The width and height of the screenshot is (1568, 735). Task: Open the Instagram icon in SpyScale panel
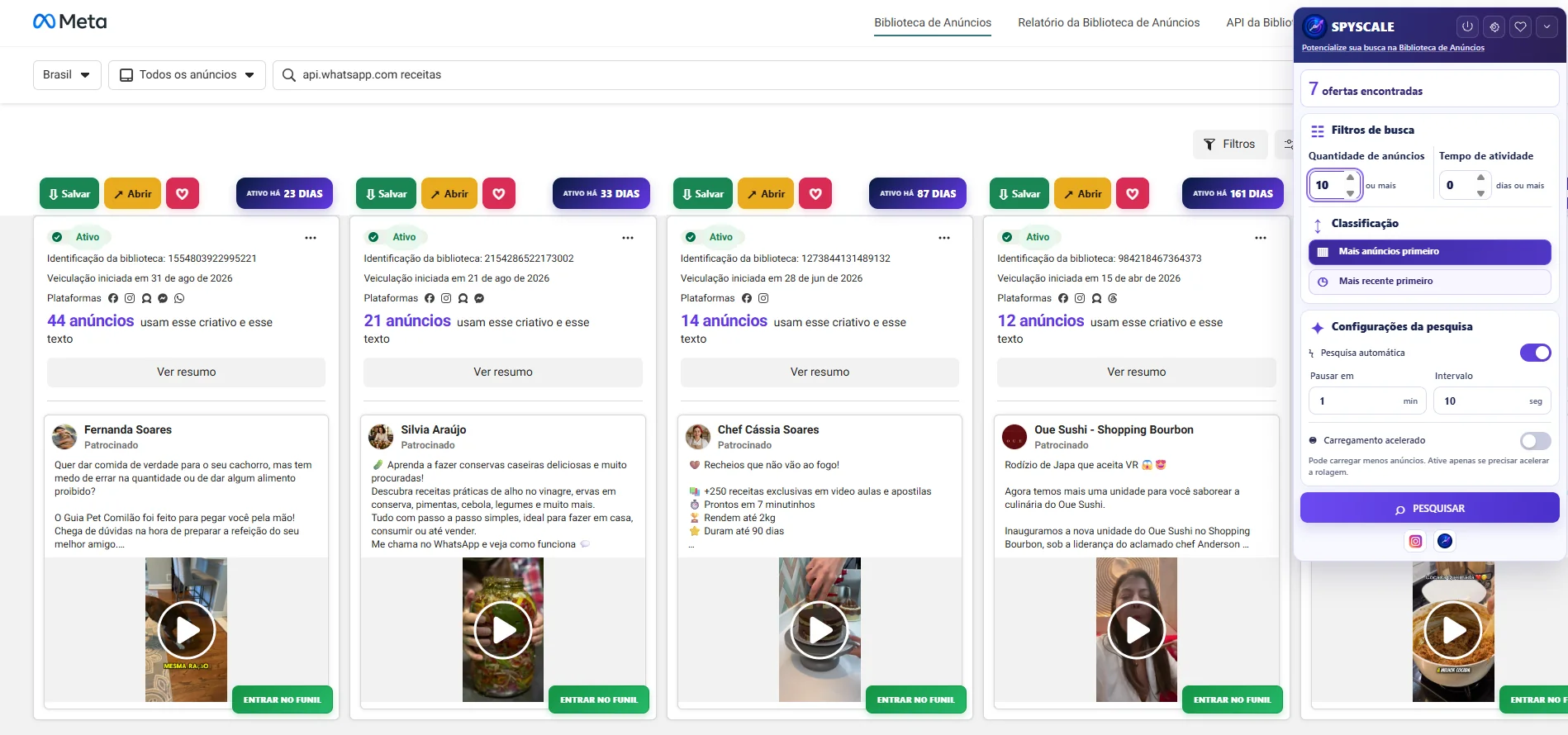pyautogui.click(x=1415, y=541)
